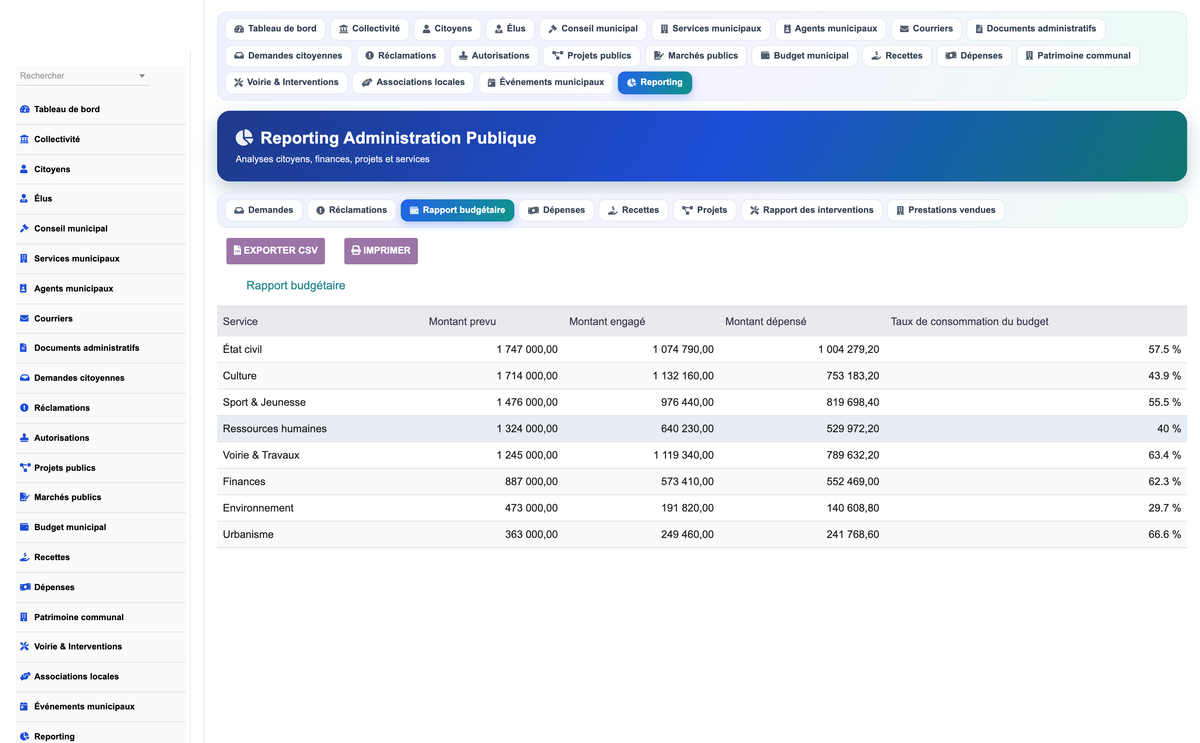Click the Rapport budgétaire section title
The height and width of the screenshot is (743, 1200).
[296, 286]
